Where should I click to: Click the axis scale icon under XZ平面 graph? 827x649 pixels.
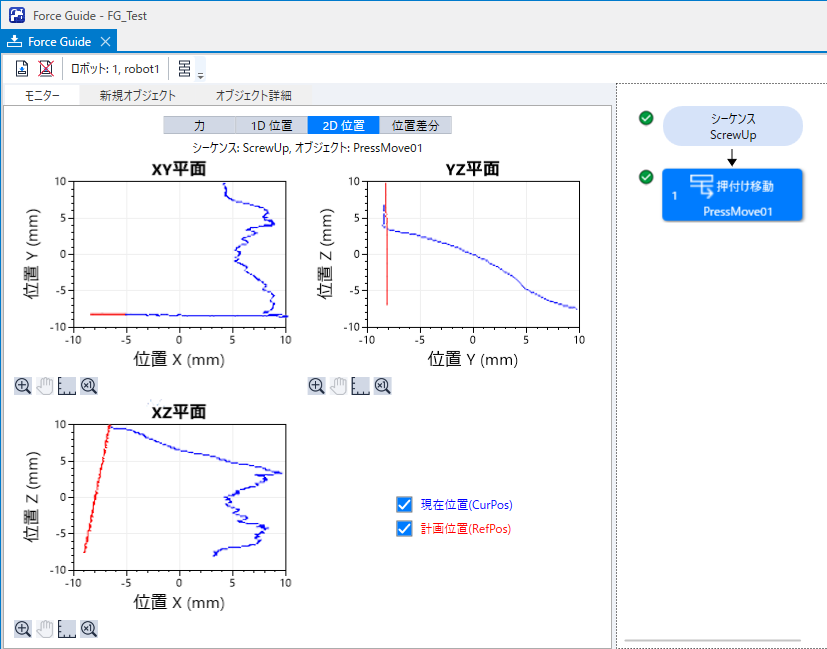[x=67, y=628]
